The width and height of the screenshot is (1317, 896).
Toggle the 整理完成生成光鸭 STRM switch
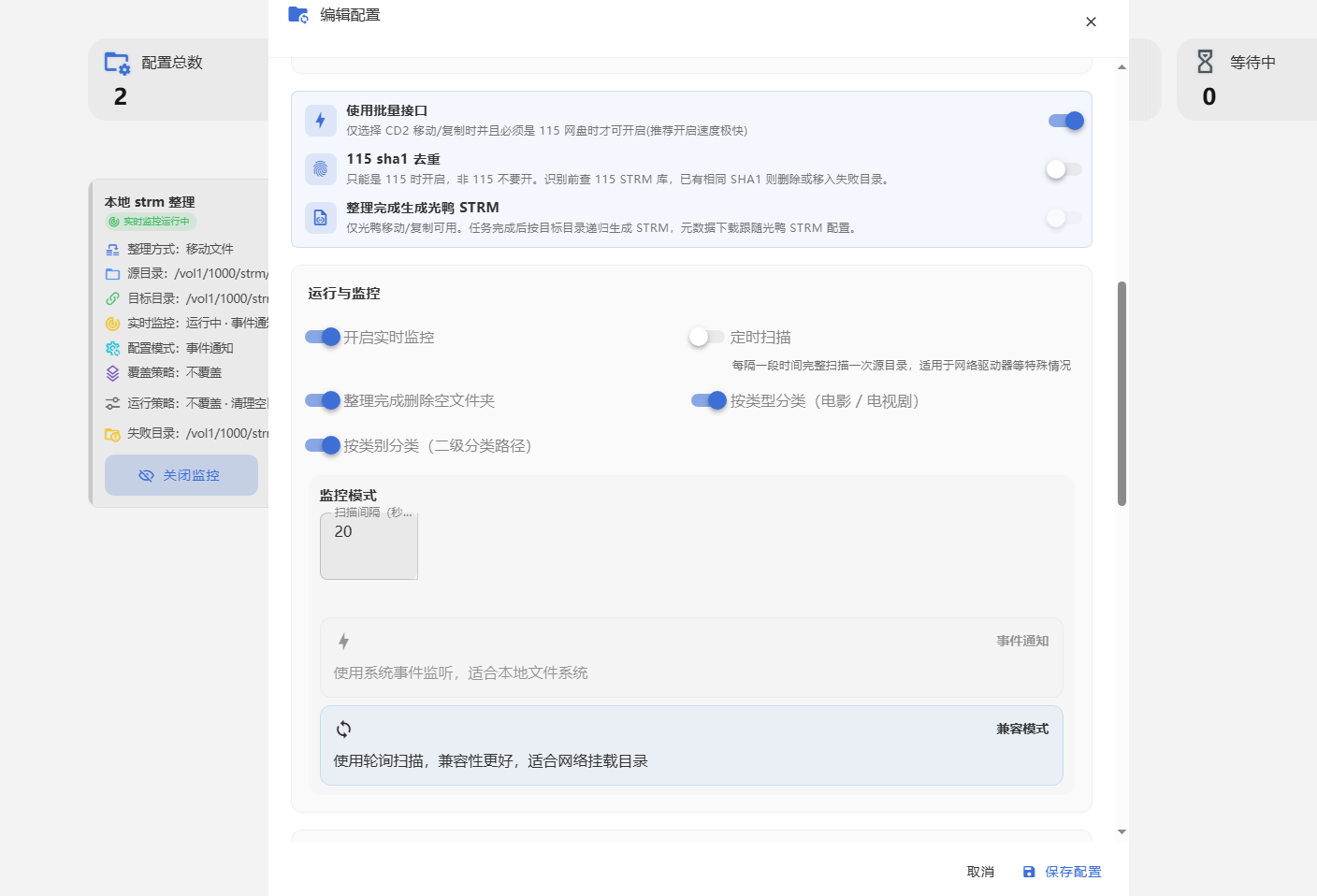pyautogui.click(x=1064, y=218)
